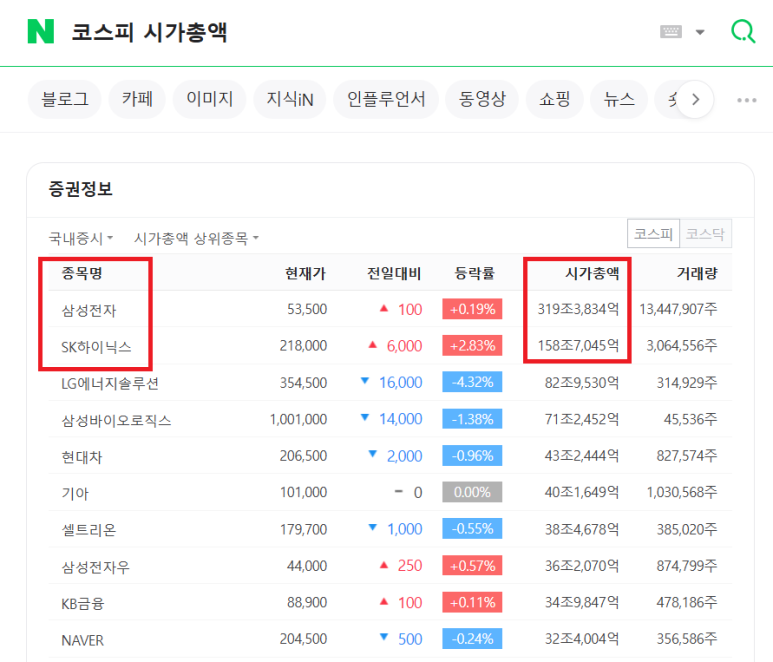
Task: Click the 158조7,045억 market cap value
Action: pos(578,346)
